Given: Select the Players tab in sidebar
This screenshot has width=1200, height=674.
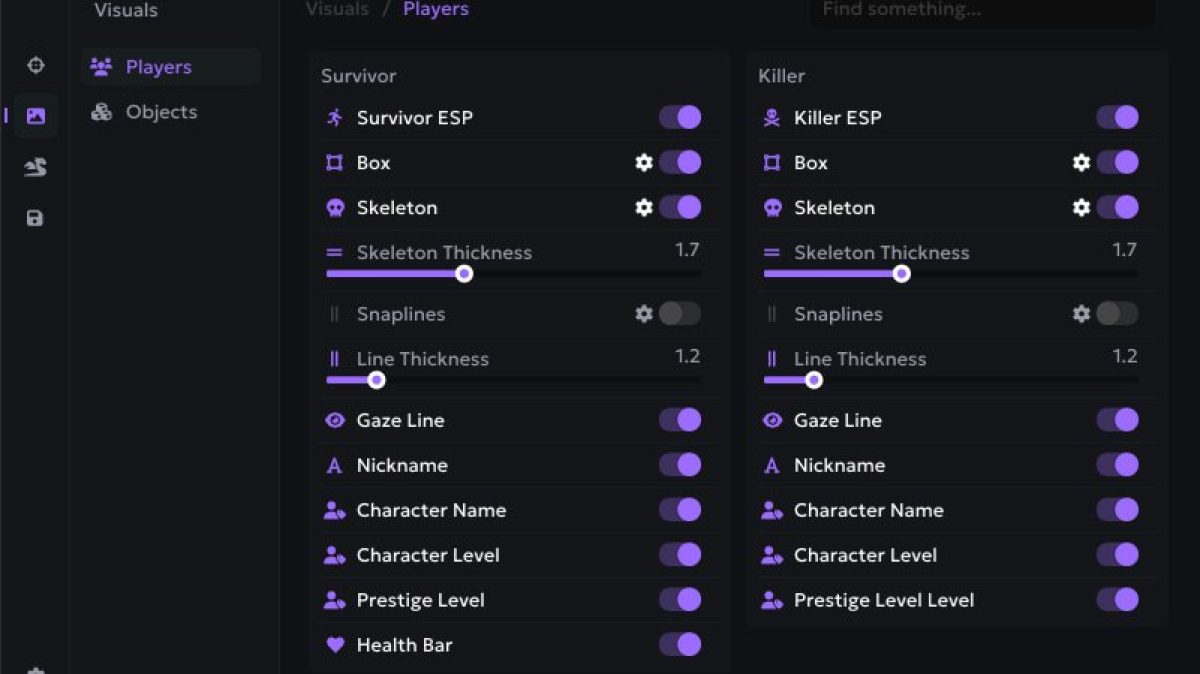Looking at the screenshot, I should [158, 67].
